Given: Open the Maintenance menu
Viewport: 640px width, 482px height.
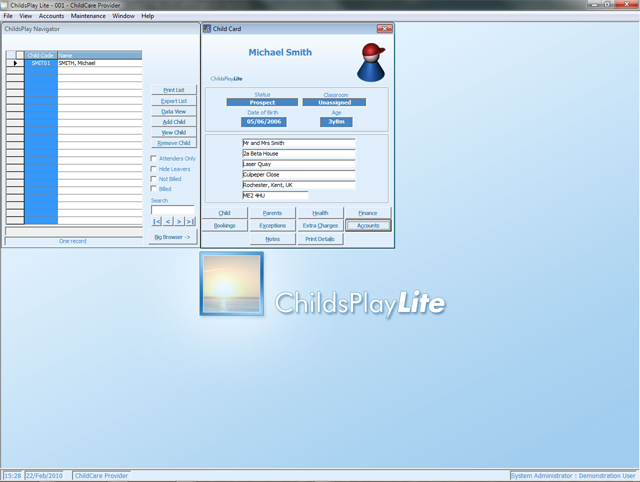Looking at the screenshot, I should point(88,16).
